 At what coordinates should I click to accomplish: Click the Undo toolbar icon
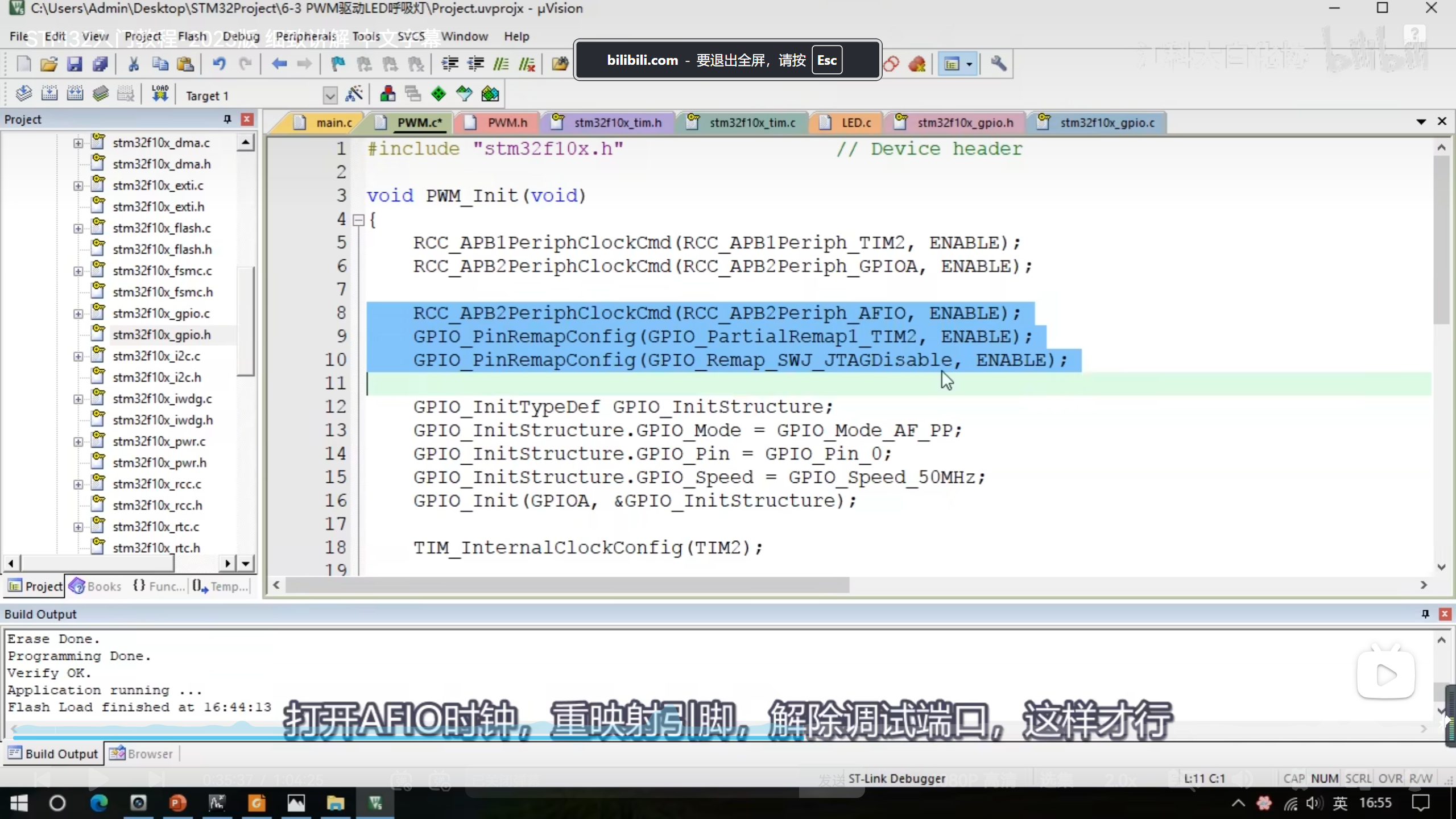click(x=219, y=64)
